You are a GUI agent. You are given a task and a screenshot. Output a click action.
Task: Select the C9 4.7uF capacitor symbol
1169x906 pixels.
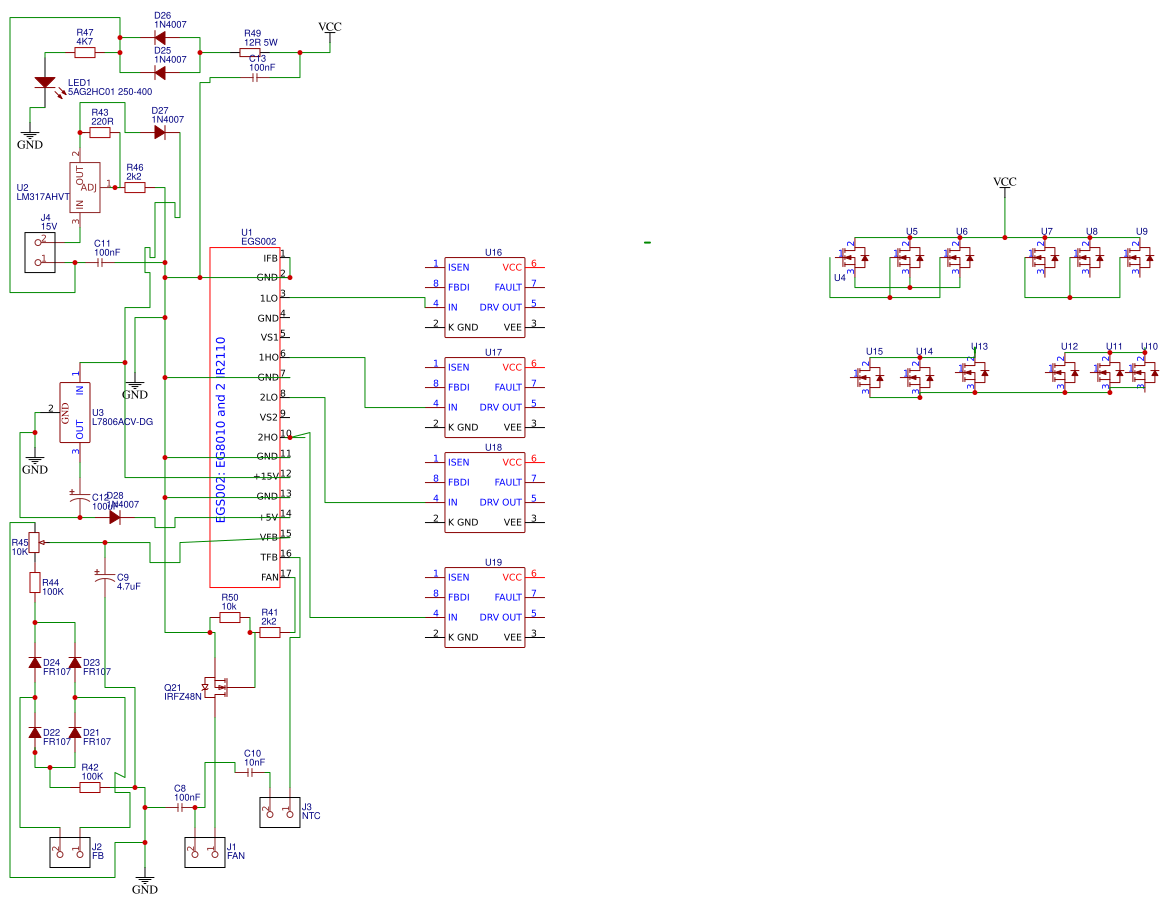pyautogui.click(x=105, y=578)
